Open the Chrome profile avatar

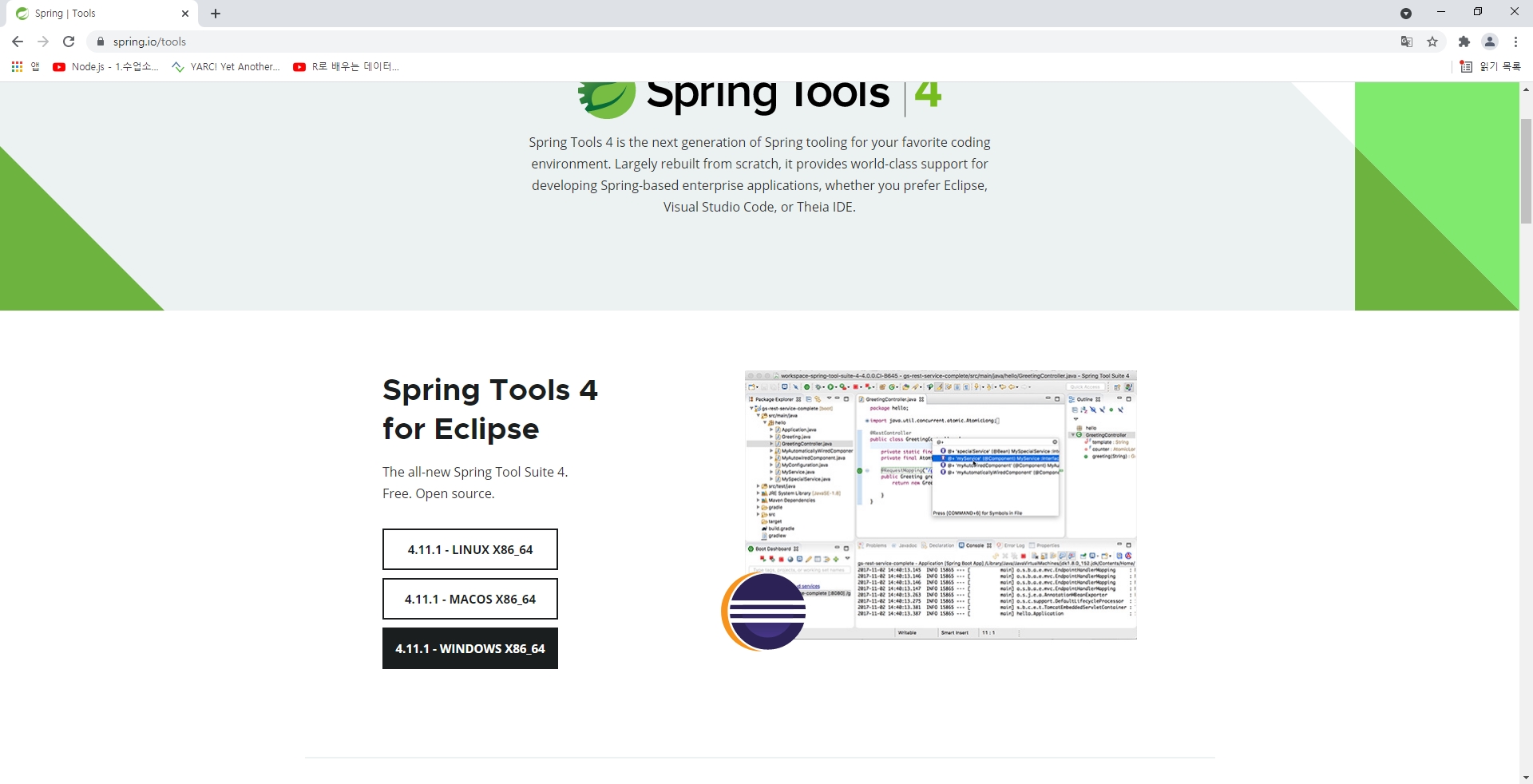1490,42
